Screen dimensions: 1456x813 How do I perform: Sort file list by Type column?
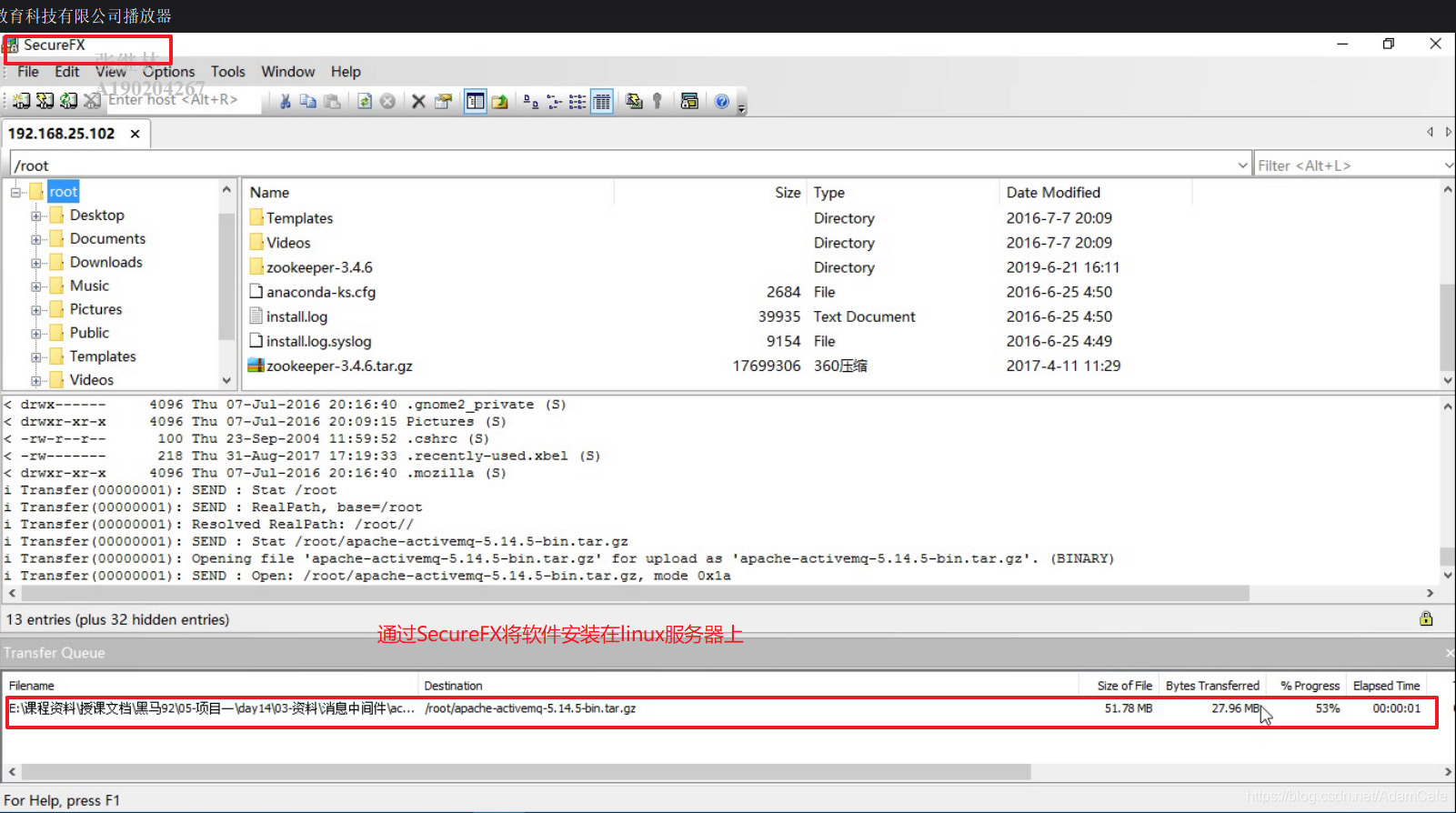pos(903,192)
